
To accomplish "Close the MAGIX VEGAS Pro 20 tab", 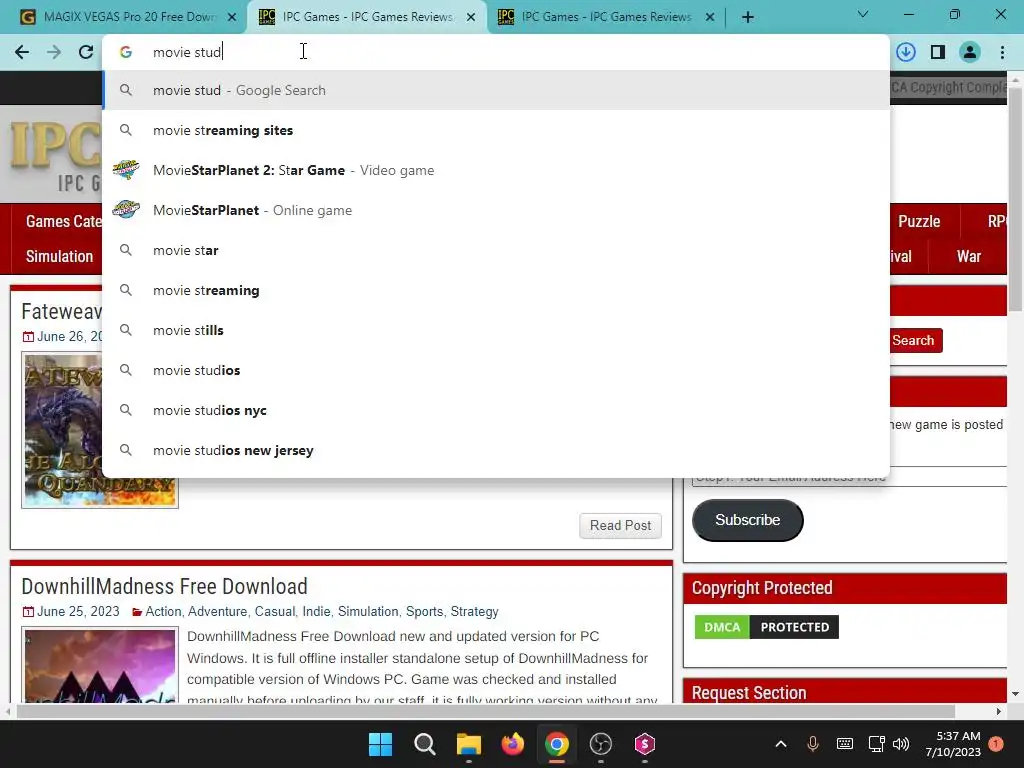I will (x=232, y=18).
